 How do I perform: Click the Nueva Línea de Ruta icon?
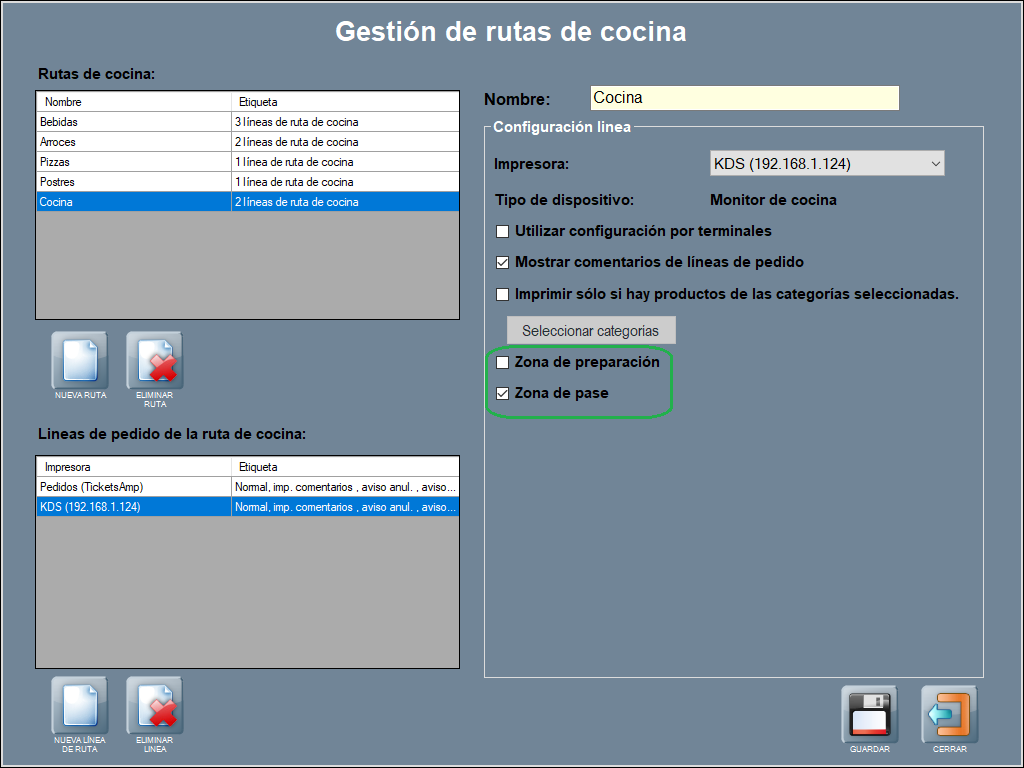pos(80,705)
